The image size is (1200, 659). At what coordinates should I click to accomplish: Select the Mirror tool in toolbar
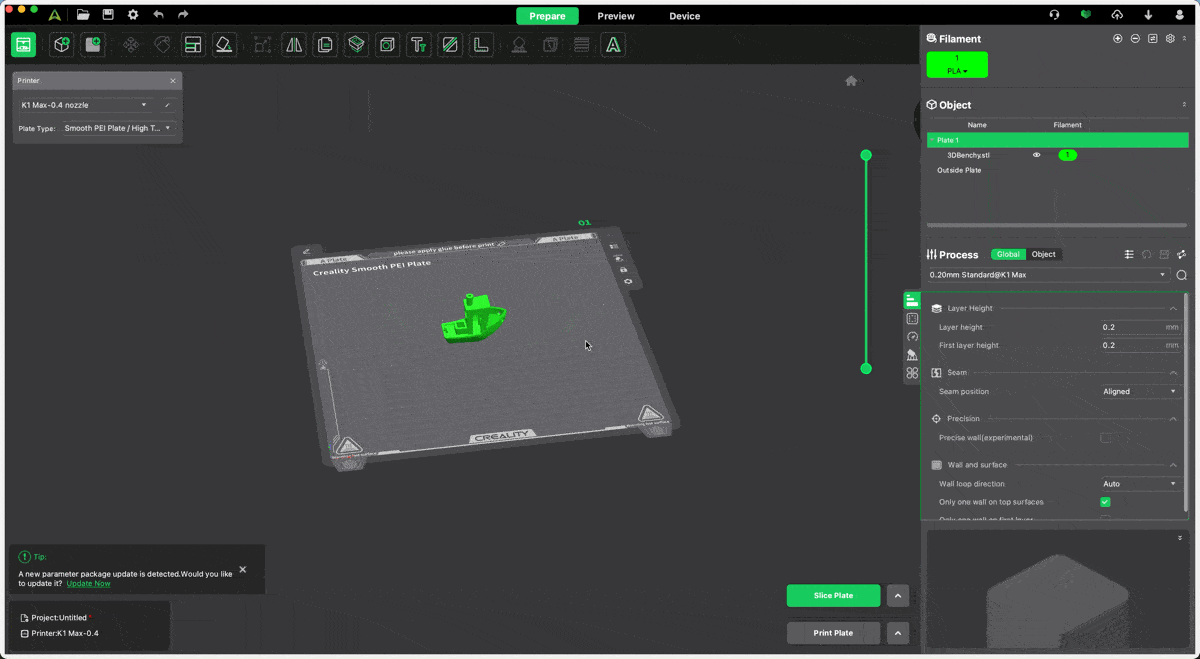tap(294, 45)
